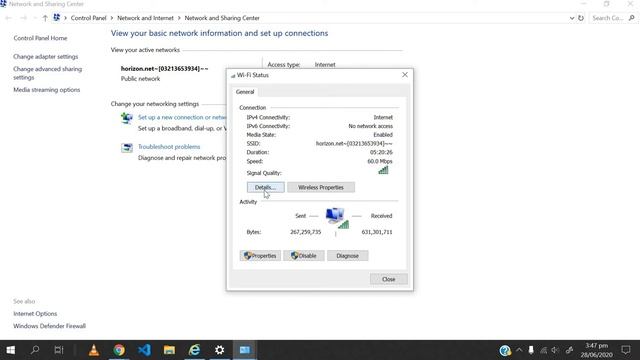Open taskbar Search
Viewport: 640px width, 360px height.
[35, 350]
